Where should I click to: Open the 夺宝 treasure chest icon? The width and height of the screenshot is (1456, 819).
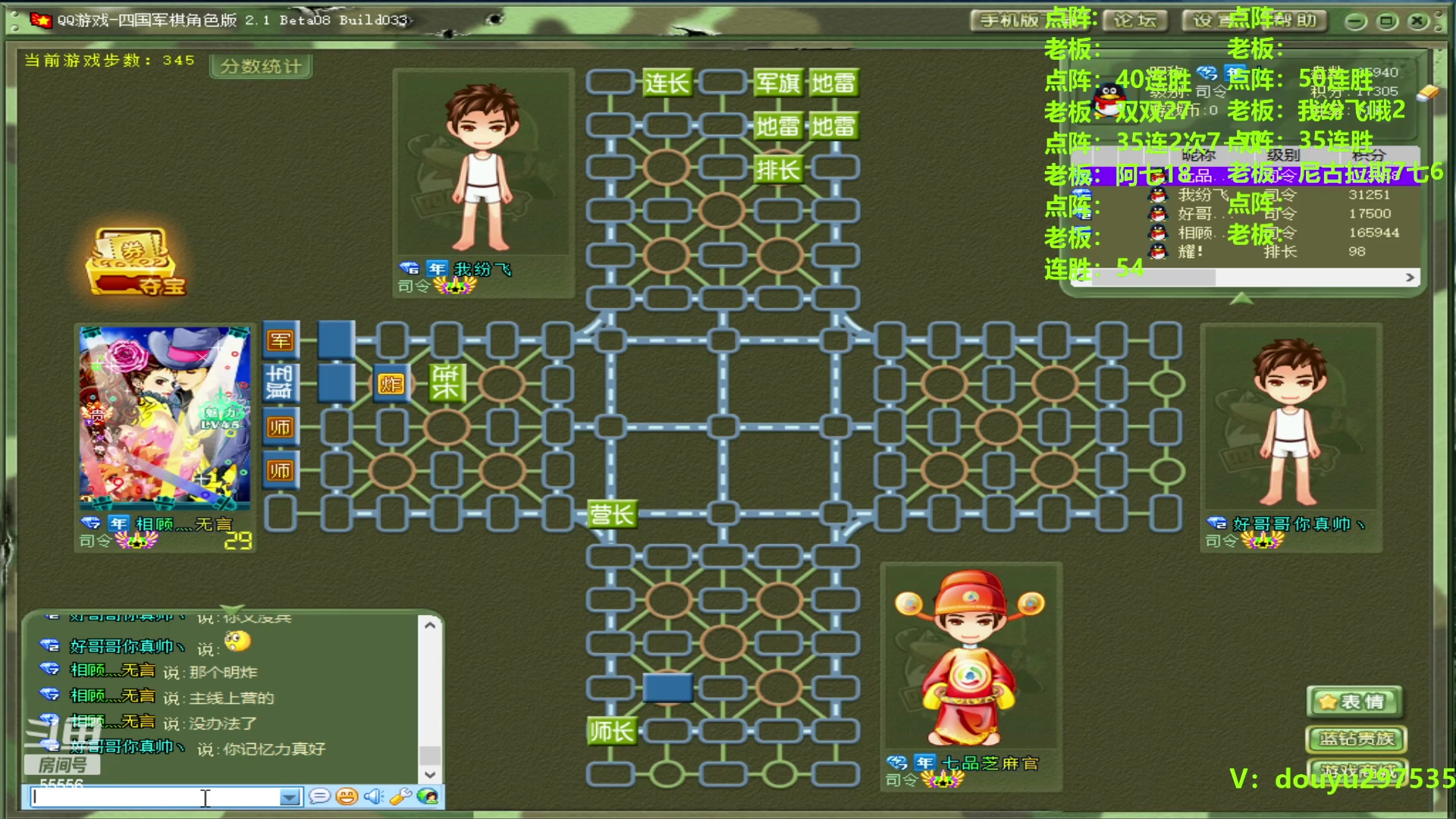(x=134, y=262)
